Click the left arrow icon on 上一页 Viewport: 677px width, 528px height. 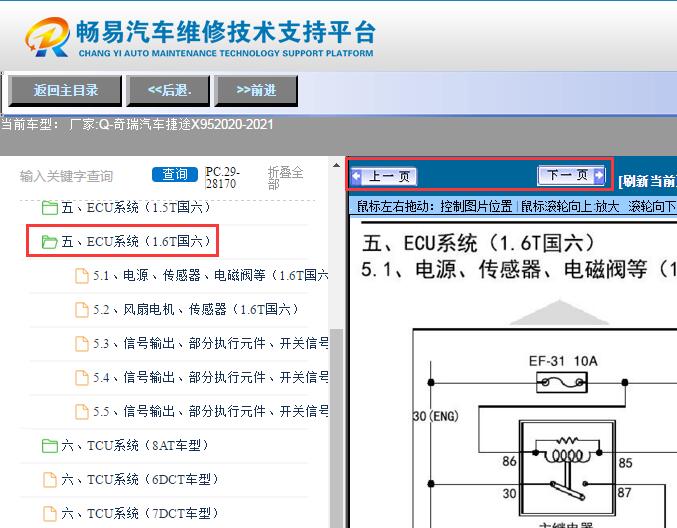coord(356,176)
